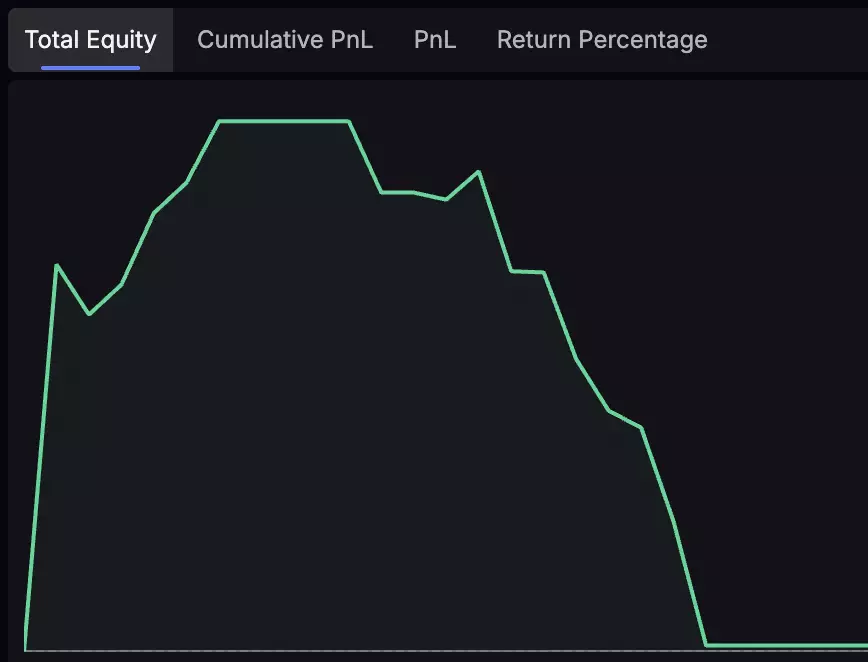Click the first sharp peak of the equity line

point(57,265)
